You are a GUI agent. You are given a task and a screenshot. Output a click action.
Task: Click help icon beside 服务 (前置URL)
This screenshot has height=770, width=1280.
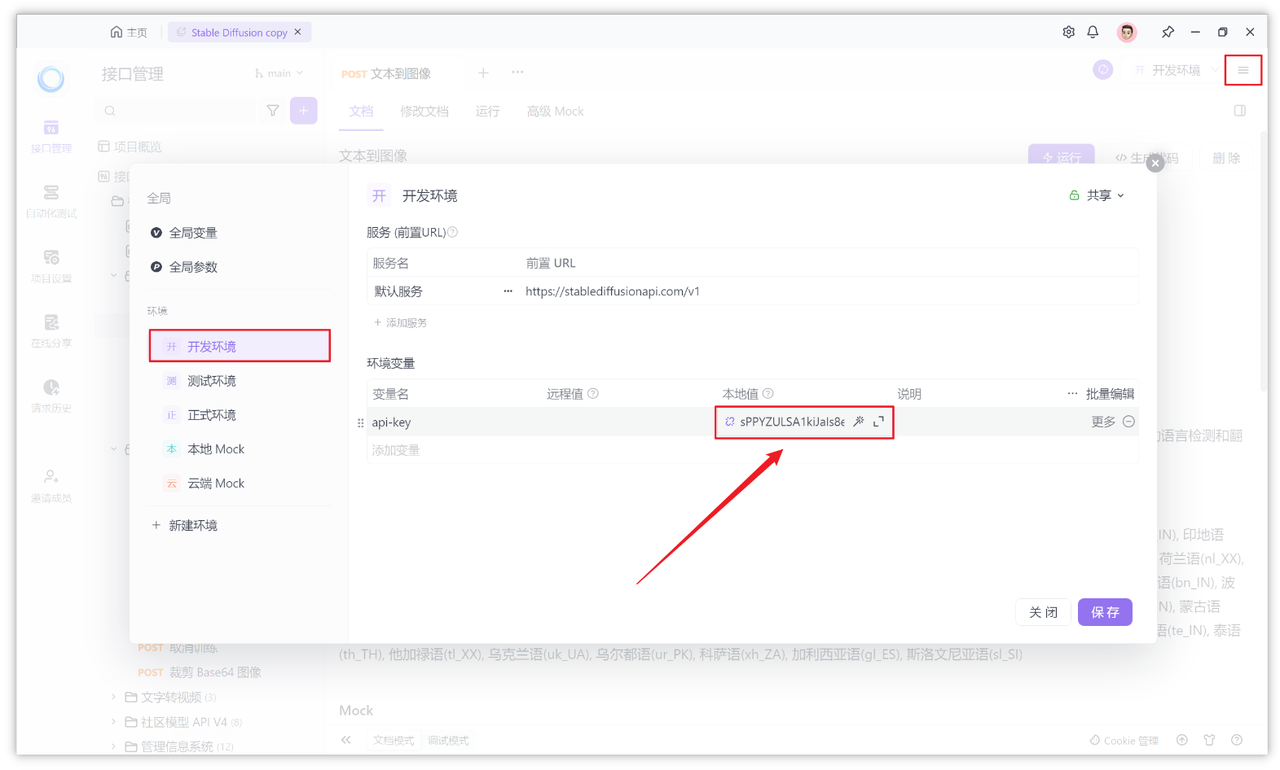pyautogui.click(x=452, y=232)
